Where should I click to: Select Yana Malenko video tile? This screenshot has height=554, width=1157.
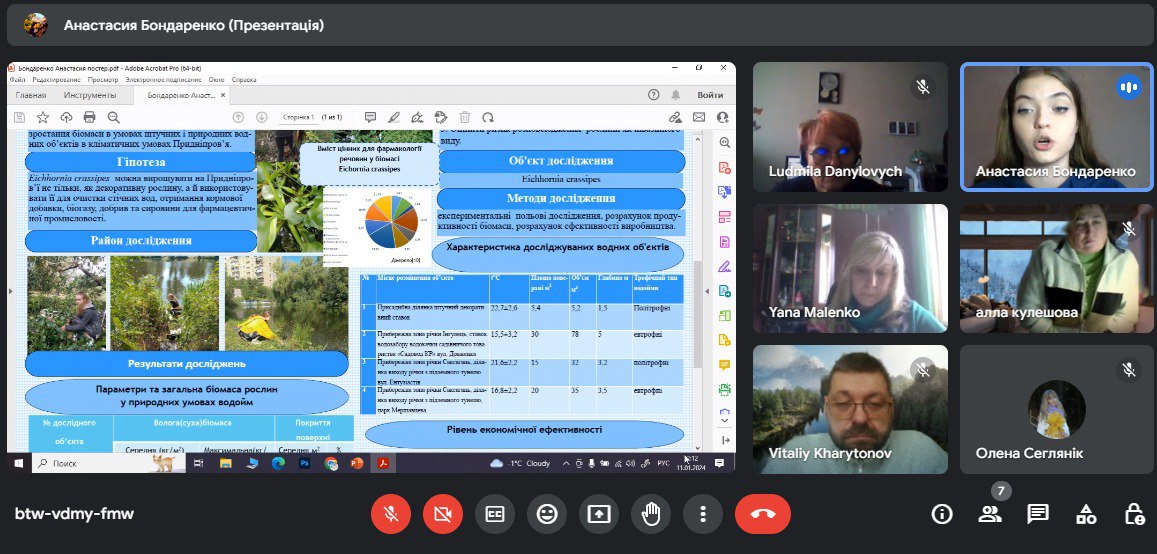click(x=850, y=269)
